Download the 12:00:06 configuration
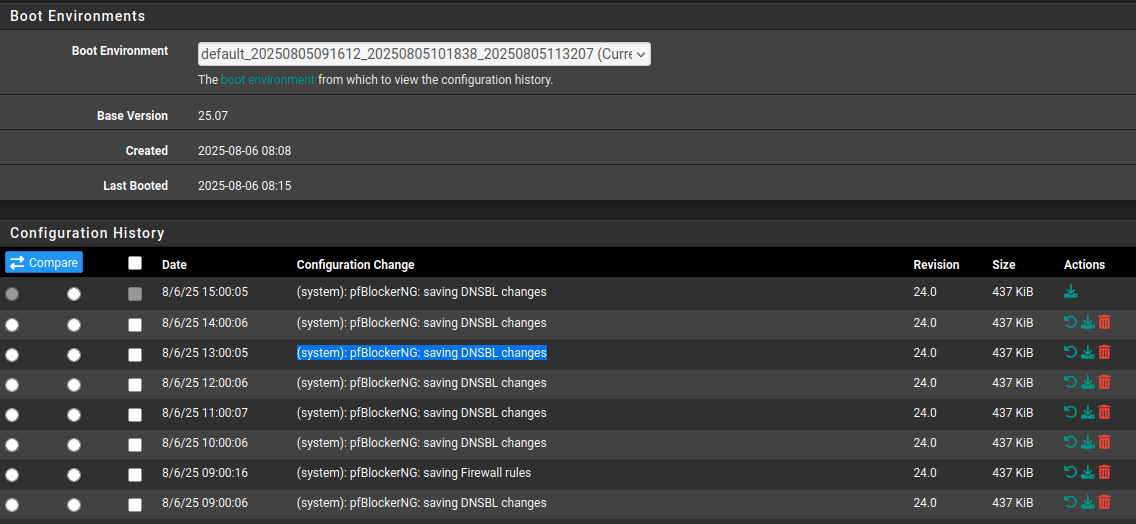The height and width of the screenshot is (524, 1136). pos(1087,383)
